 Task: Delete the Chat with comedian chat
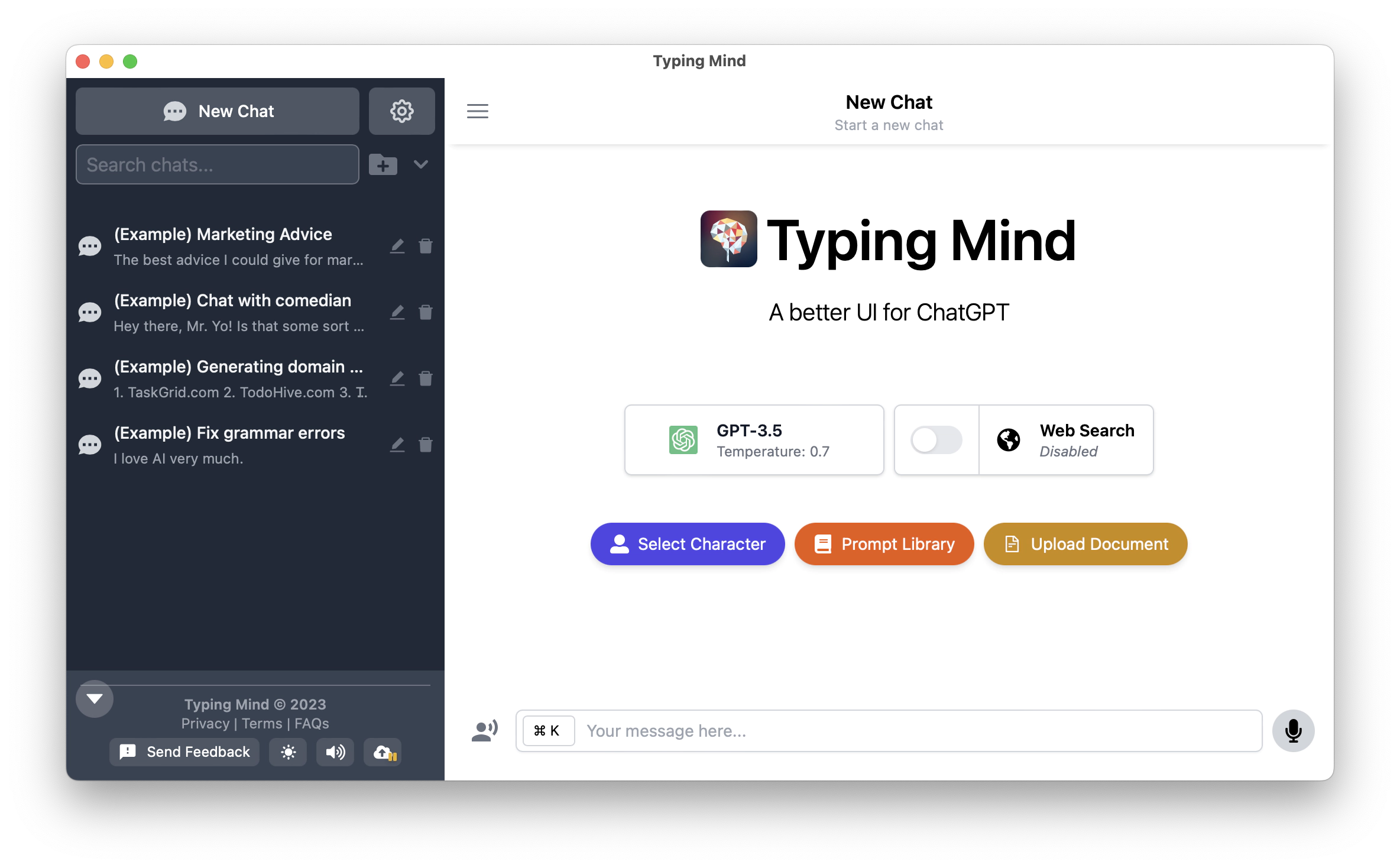(x=426, y=312)
